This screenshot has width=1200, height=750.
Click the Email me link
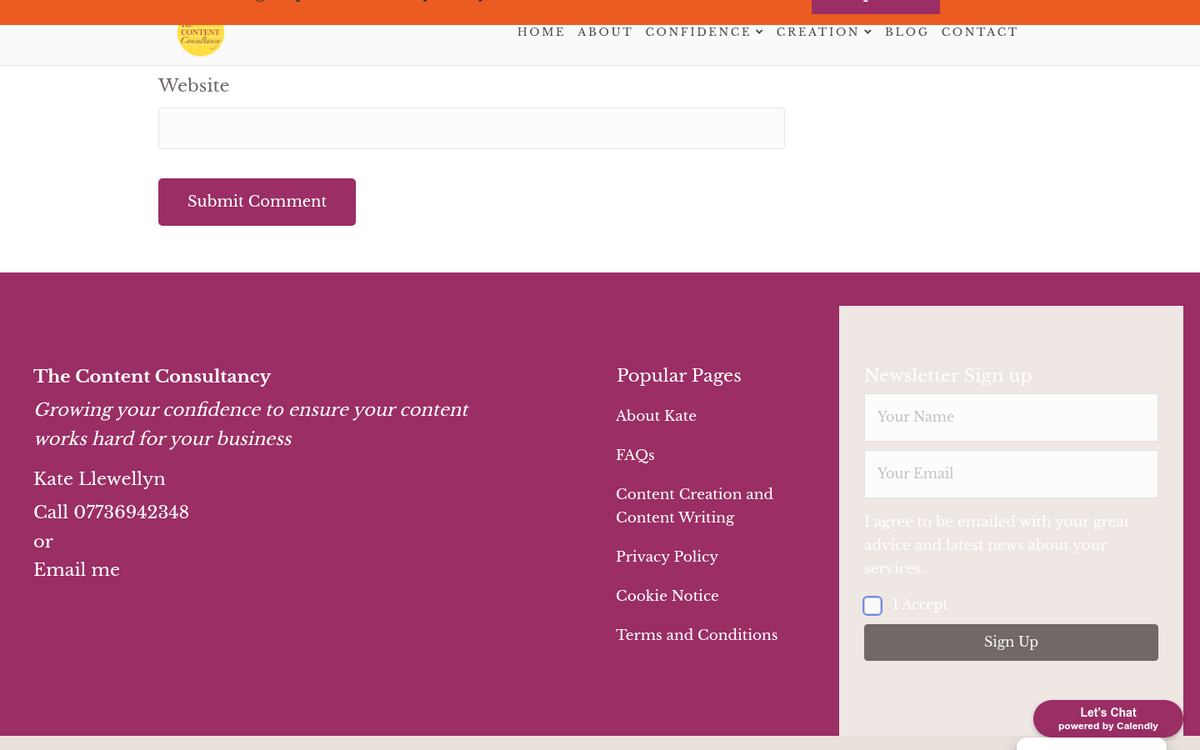[x=76, y=570]
